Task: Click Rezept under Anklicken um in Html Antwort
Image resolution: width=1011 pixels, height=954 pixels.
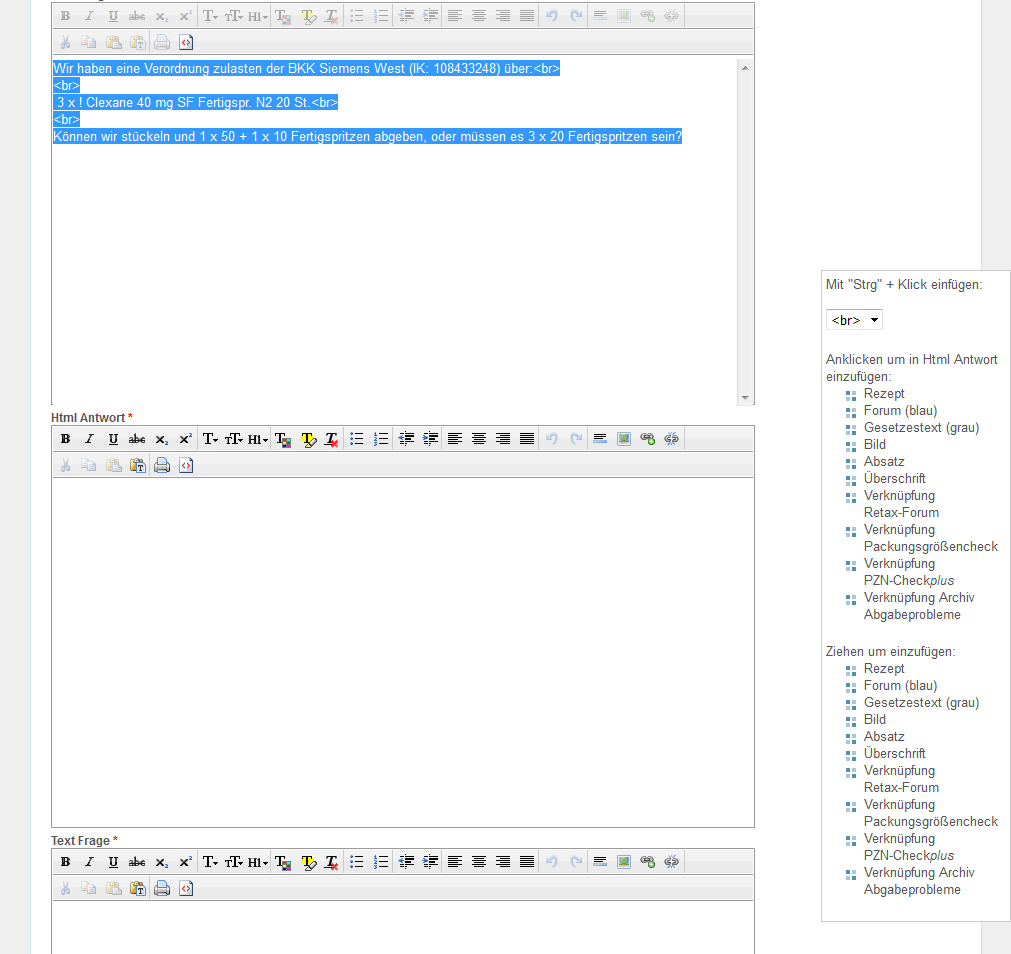Action: [x=884, y=394]
